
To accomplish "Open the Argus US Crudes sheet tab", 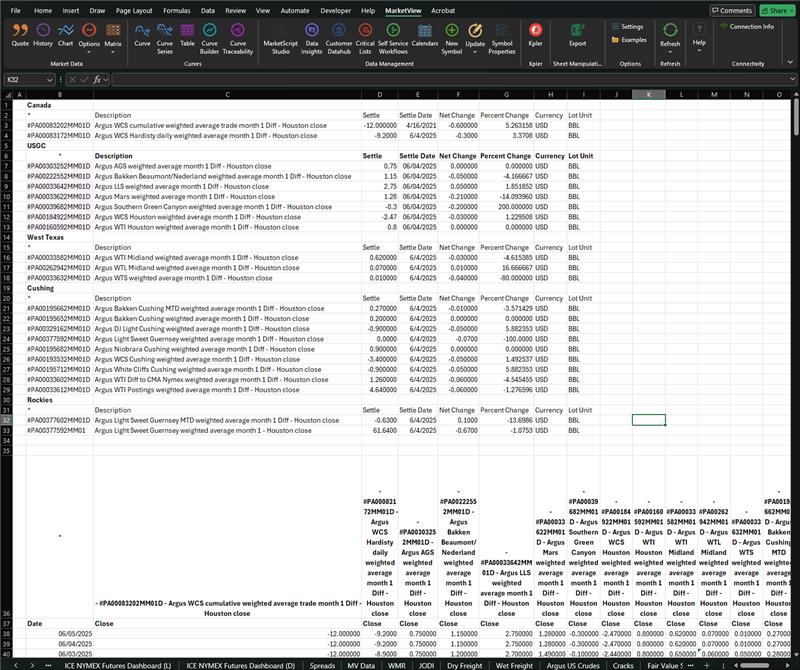I will point(572,665).
